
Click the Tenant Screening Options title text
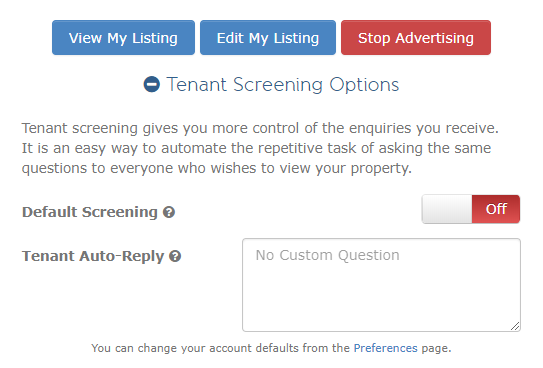click(283, 85)
